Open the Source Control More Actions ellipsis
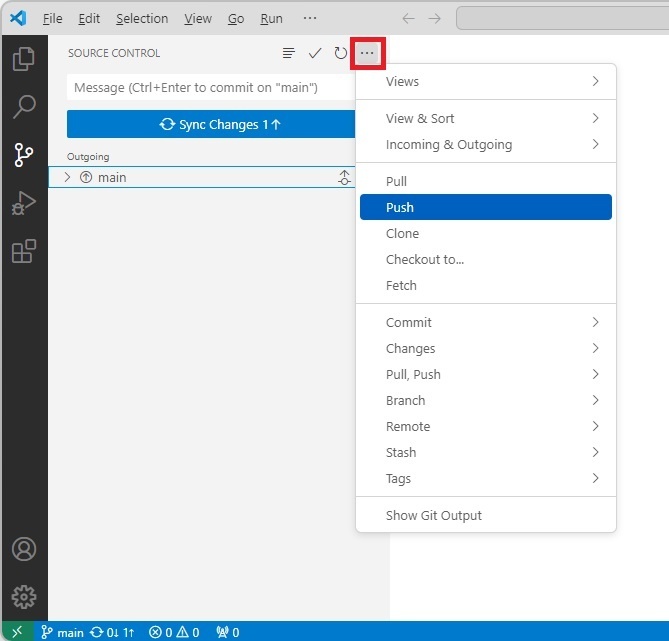The image size is (669, 641). (367, 53)
